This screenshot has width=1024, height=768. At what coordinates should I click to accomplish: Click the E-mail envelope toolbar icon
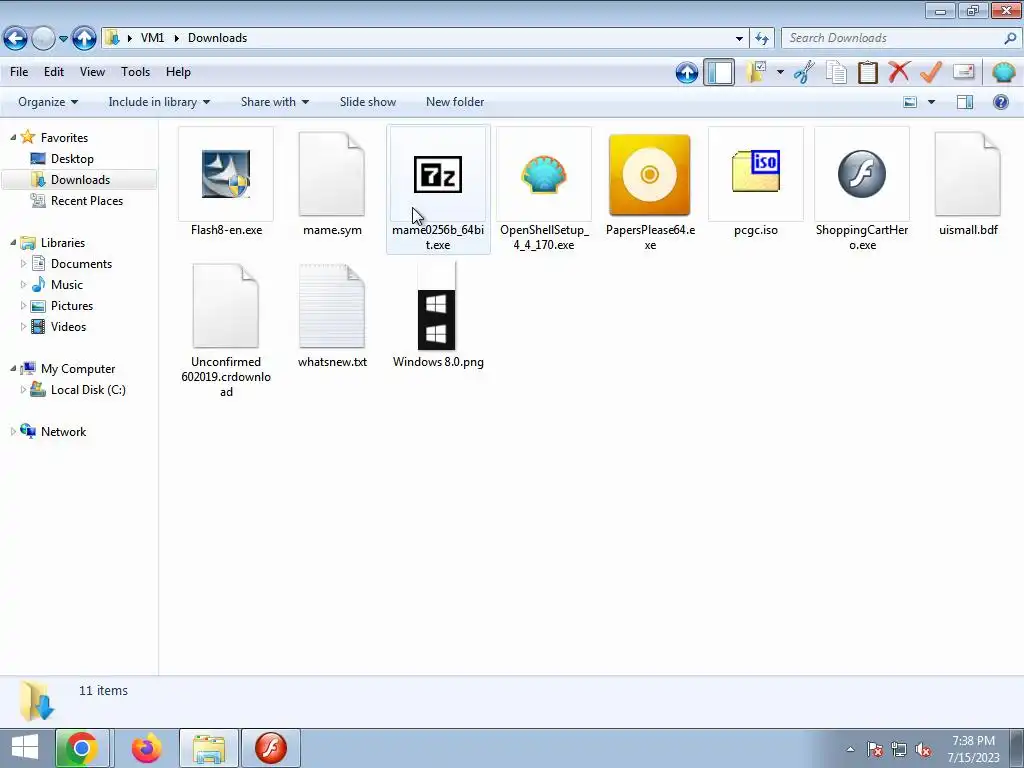click(963, 71)
